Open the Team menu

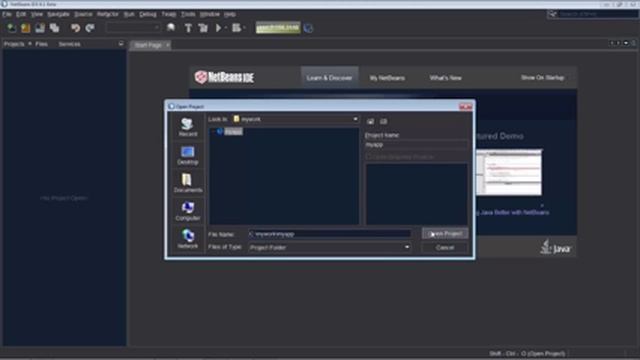pyautogui.click(x=169, y=14)
